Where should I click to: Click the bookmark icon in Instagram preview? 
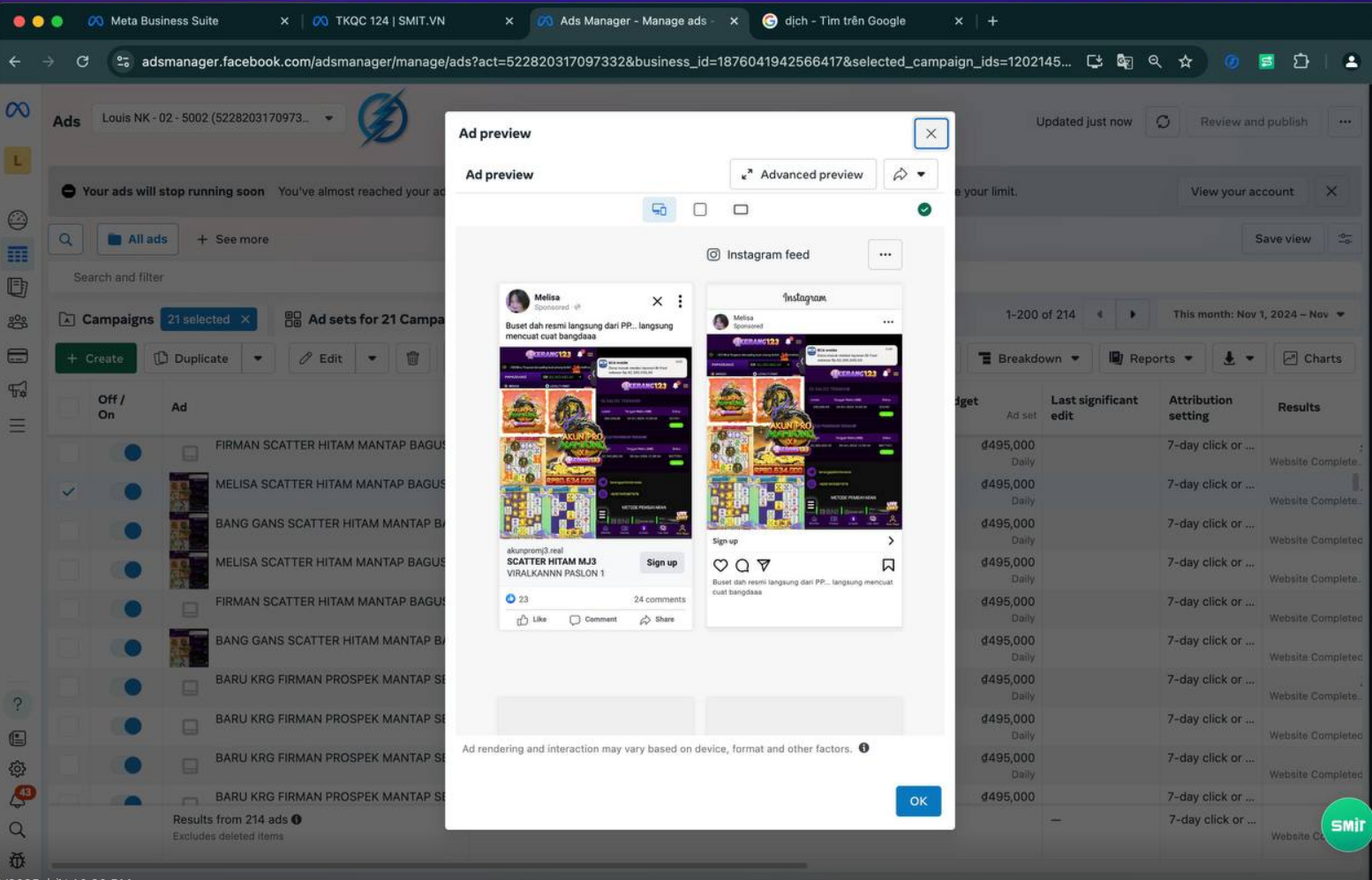[888, 565]
